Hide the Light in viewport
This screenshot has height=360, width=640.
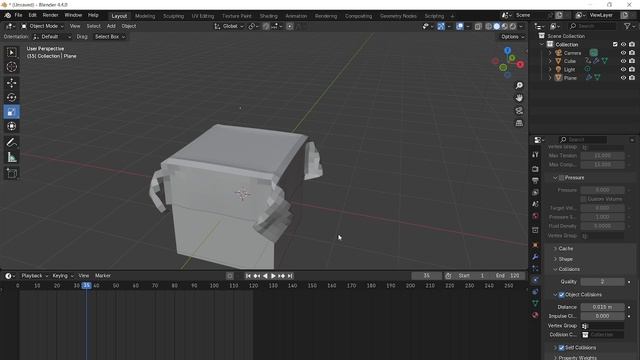(x=623, y=69)
